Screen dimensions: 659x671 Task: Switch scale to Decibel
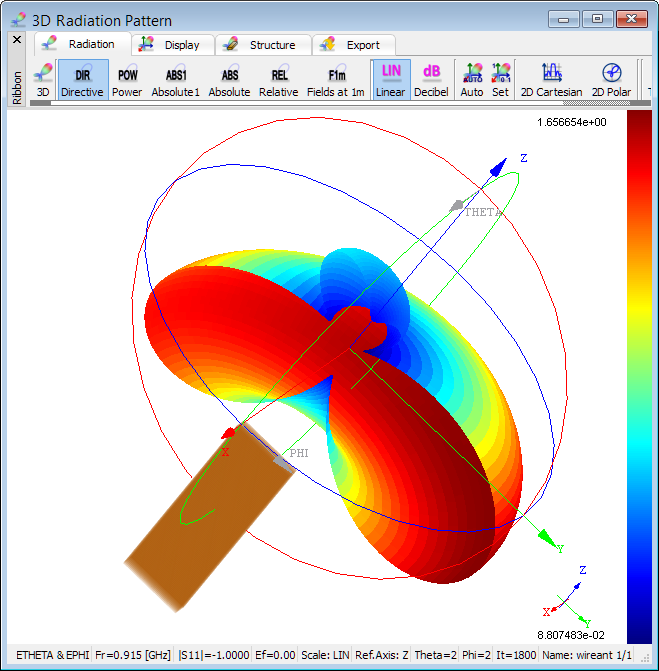click(431, 80)
